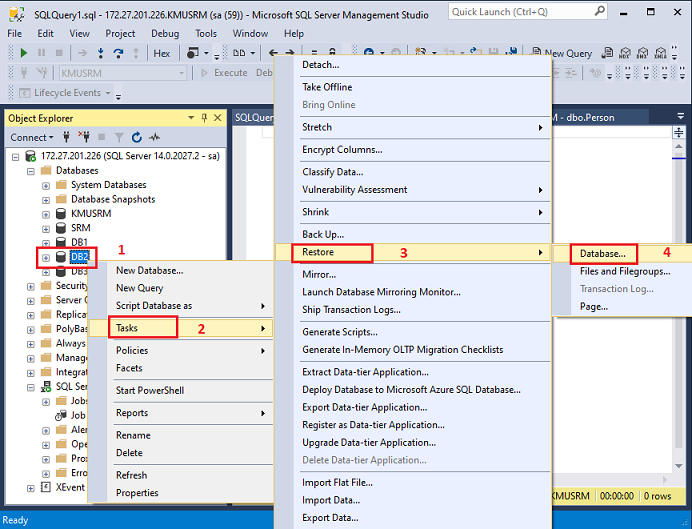The image size is (692, 529).
Task: Click the KMUSRM database icon in tree
Action: point(60,214)
